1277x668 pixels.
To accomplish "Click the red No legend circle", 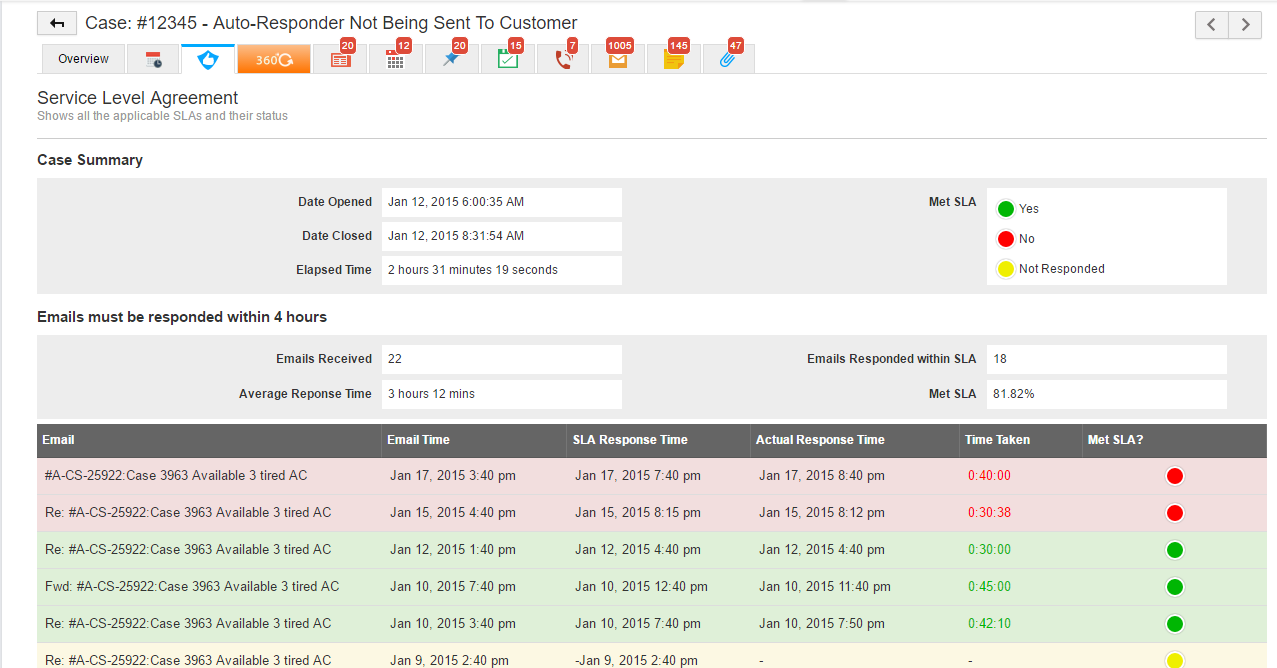I will click(x=1006, y=239).
